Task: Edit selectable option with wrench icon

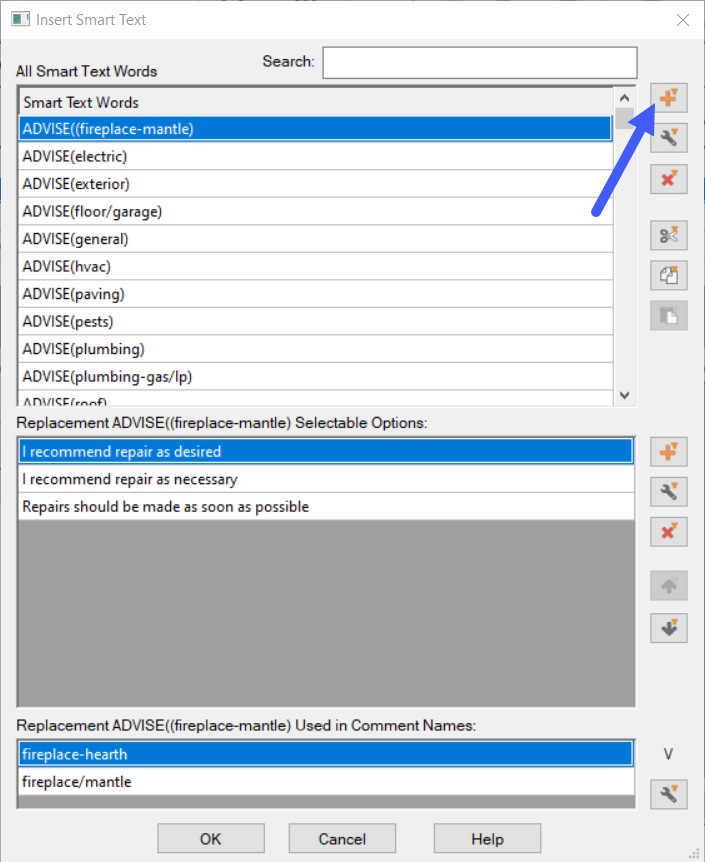Action: pyautogui.click(x=668, y=491)
